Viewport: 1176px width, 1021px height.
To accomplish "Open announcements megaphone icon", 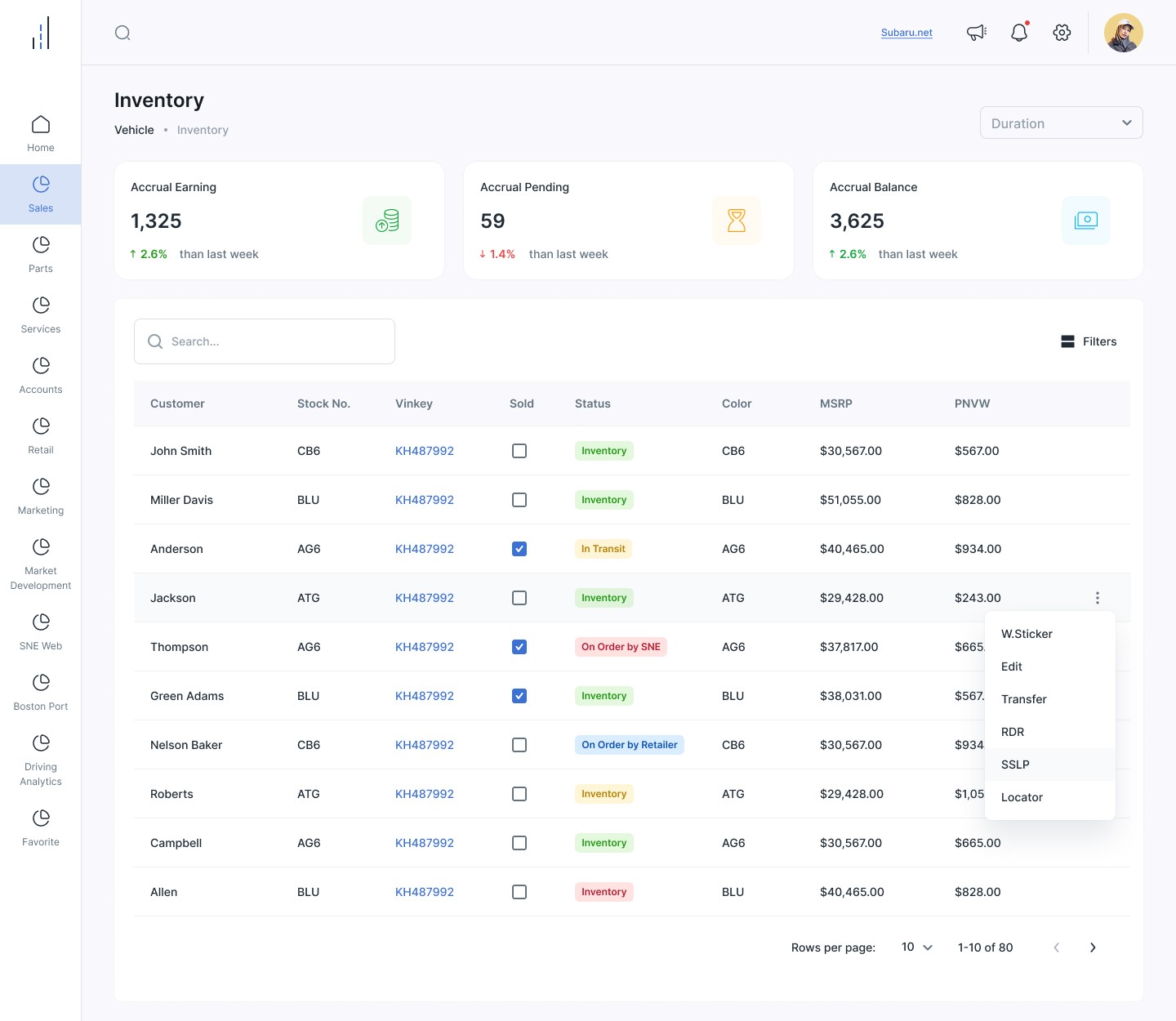I will pos(977,33).
